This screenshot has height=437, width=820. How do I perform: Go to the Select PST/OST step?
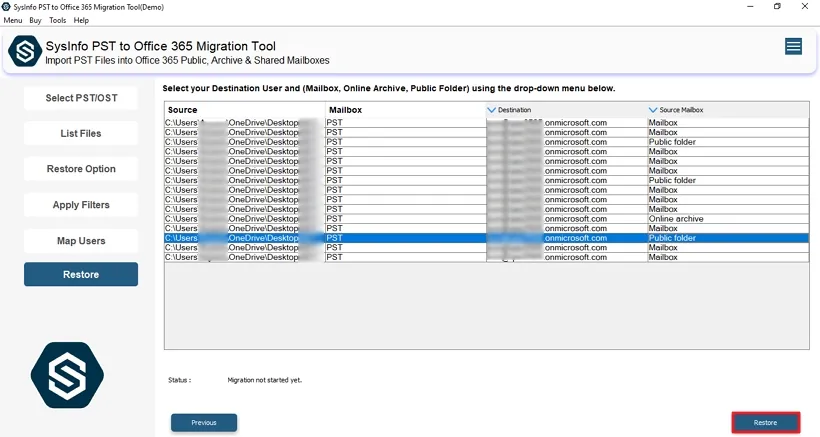(x=81, y=98)
